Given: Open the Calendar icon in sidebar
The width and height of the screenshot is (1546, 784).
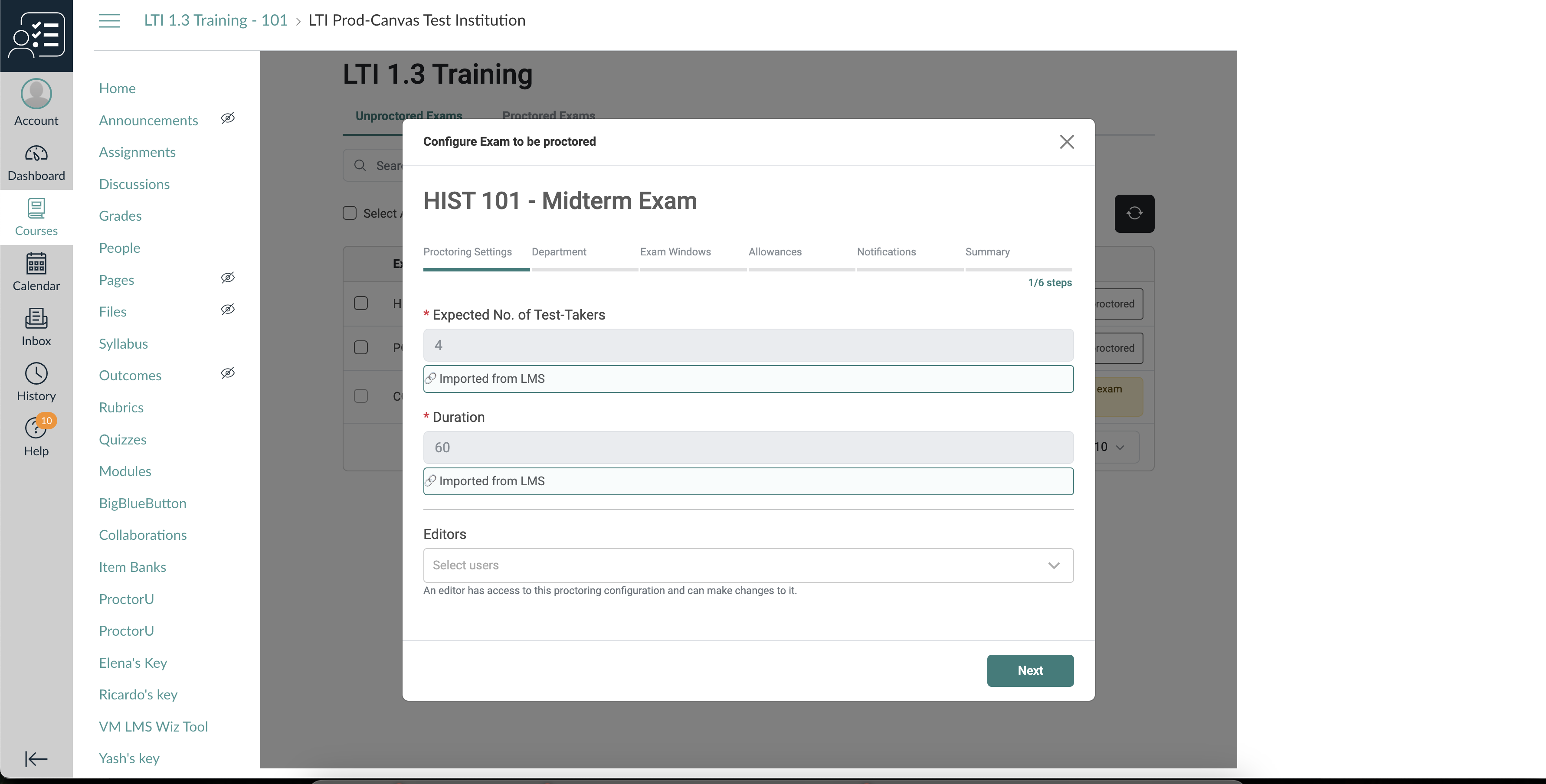Looking at the screenshot, I should 36,263.
